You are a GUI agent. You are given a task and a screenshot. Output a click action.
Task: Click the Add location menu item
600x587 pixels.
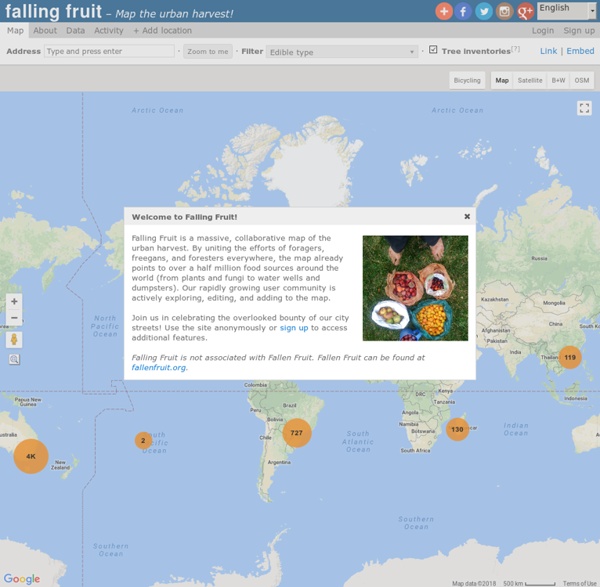tap(163, 31)
